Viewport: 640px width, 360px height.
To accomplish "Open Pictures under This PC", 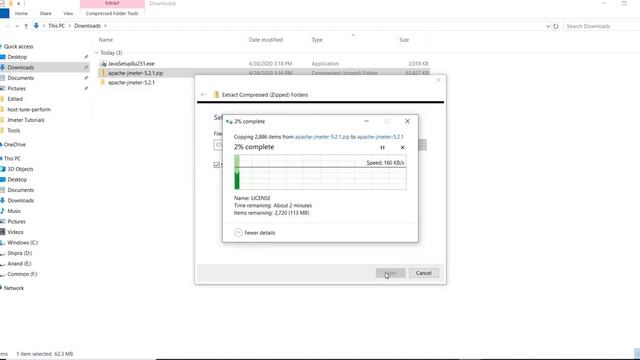I will click(16, 222).
